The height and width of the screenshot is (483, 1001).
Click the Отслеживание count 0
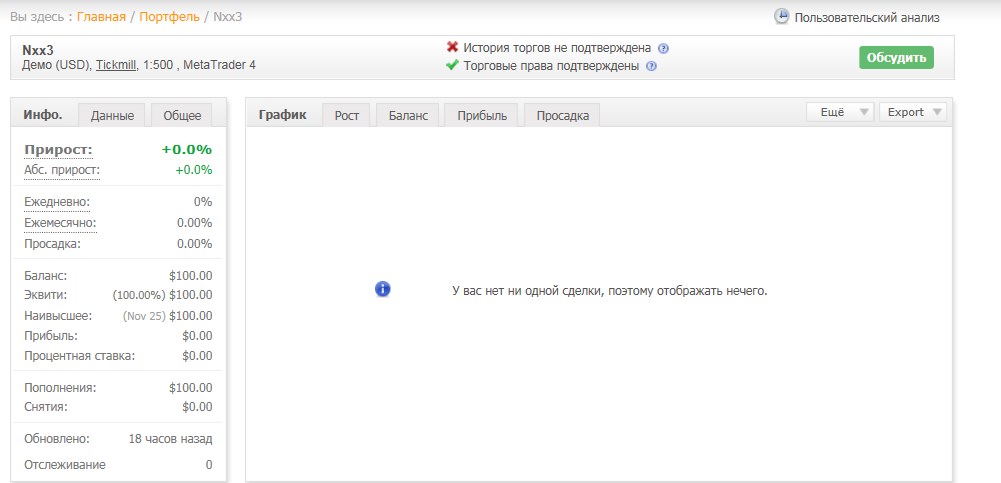209,464
